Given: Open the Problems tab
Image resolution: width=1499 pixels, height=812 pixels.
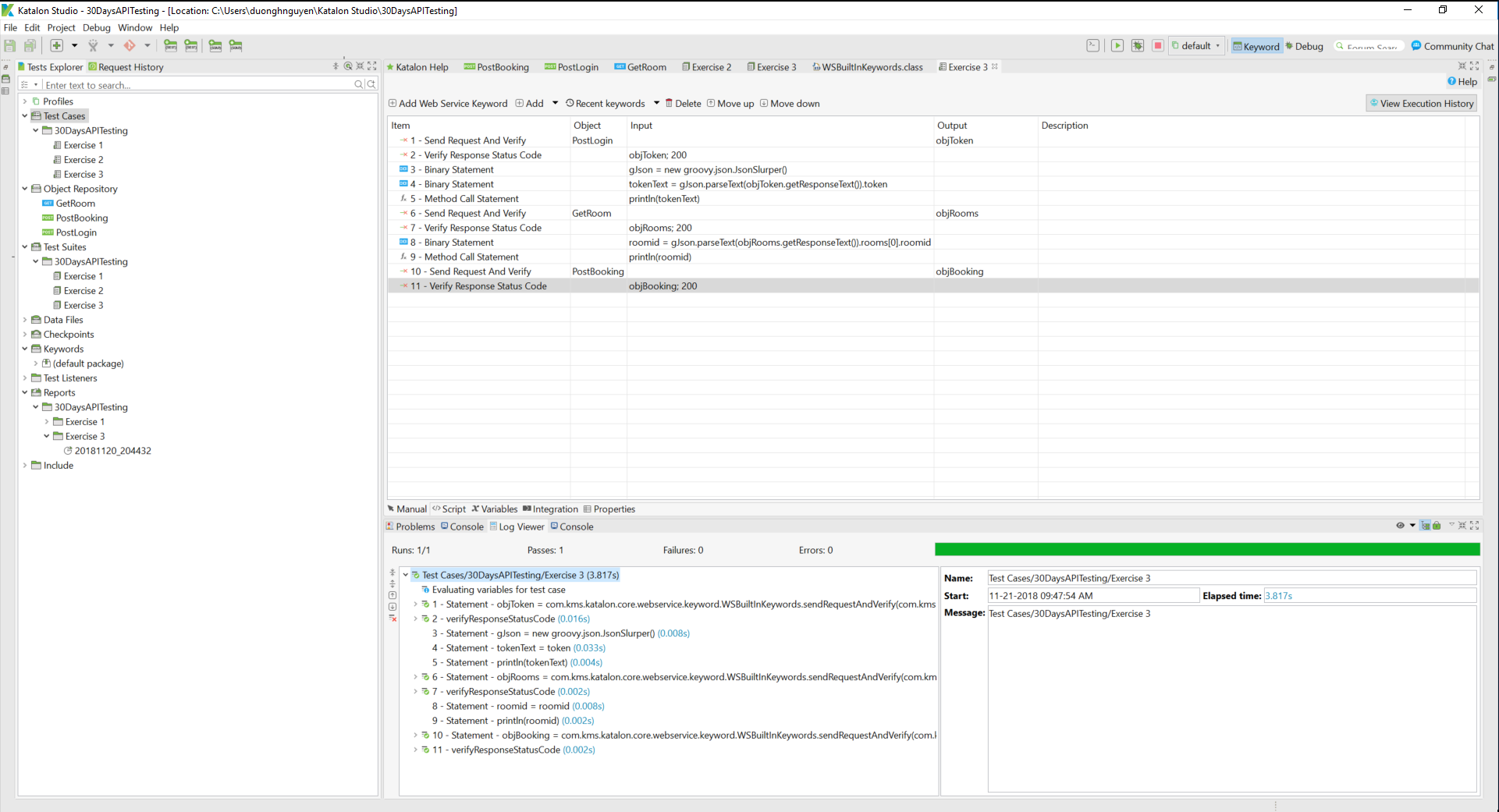Looking at the screenshot, I should click(x=410, y=527).
